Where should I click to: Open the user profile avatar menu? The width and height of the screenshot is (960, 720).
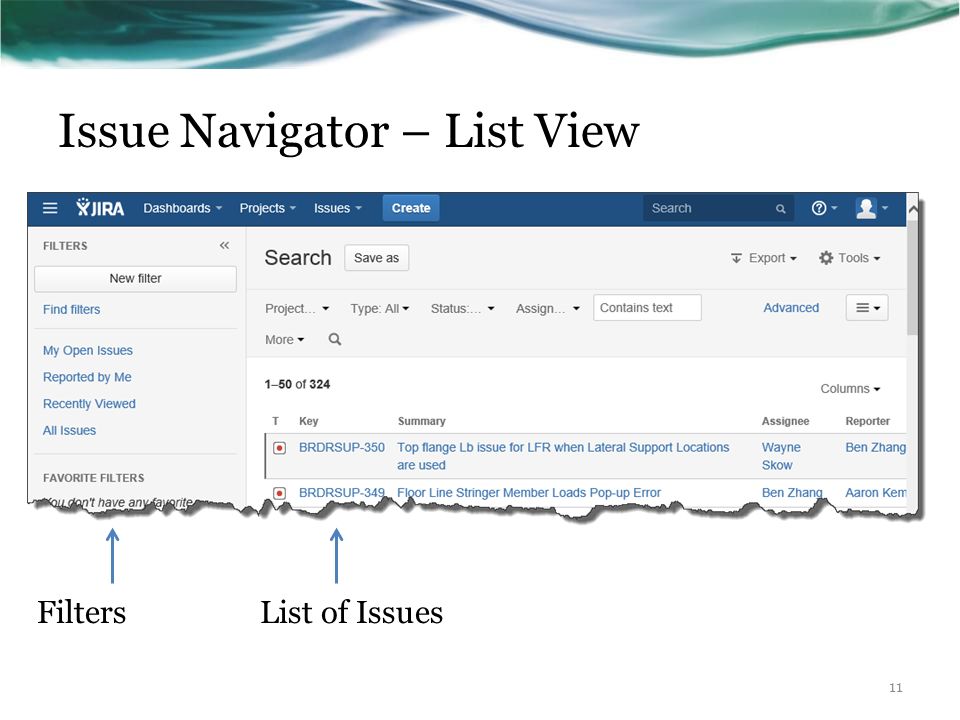(872, 208)
